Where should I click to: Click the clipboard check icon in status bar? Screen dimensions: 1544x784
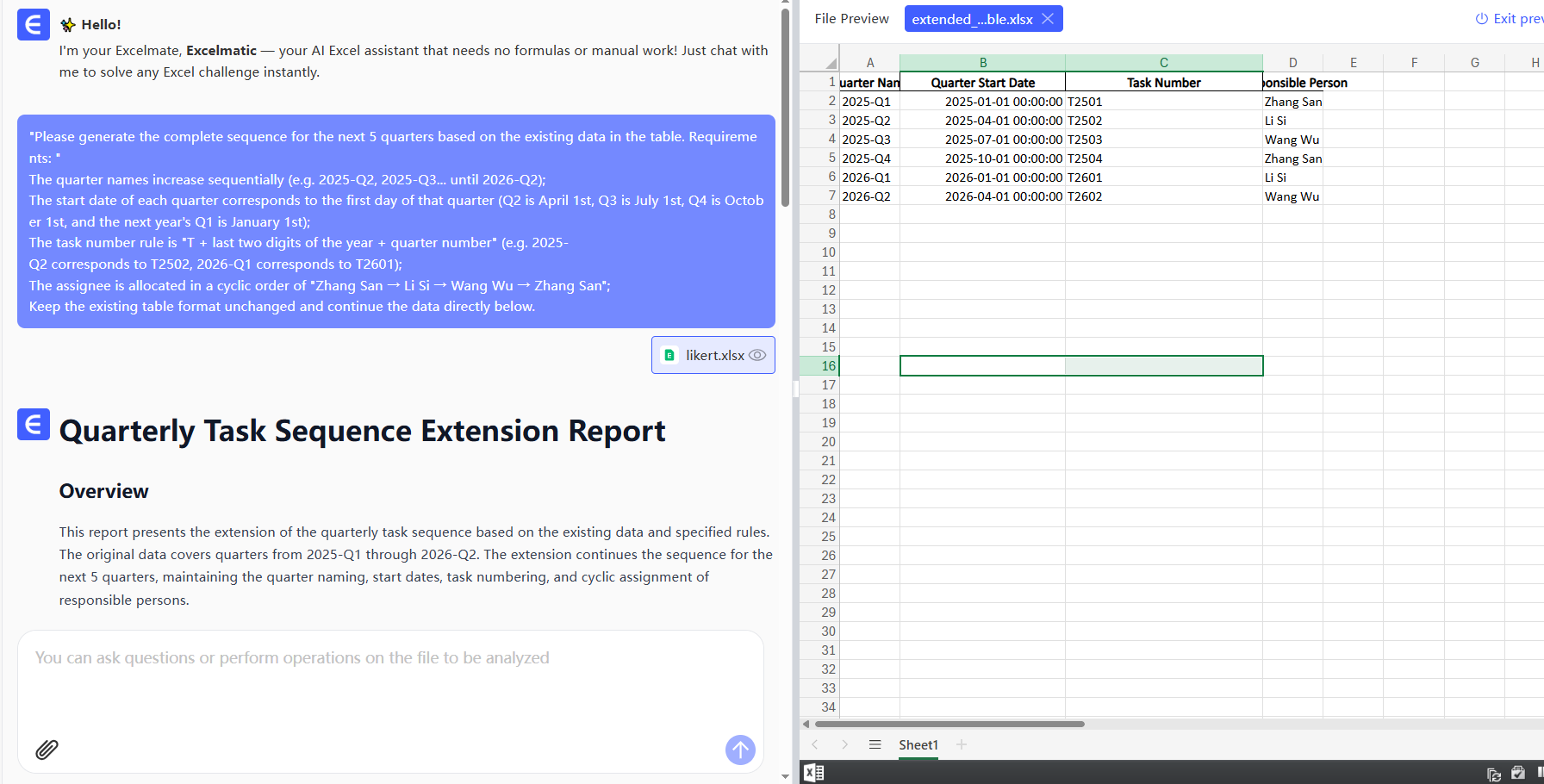(1517, 773)
